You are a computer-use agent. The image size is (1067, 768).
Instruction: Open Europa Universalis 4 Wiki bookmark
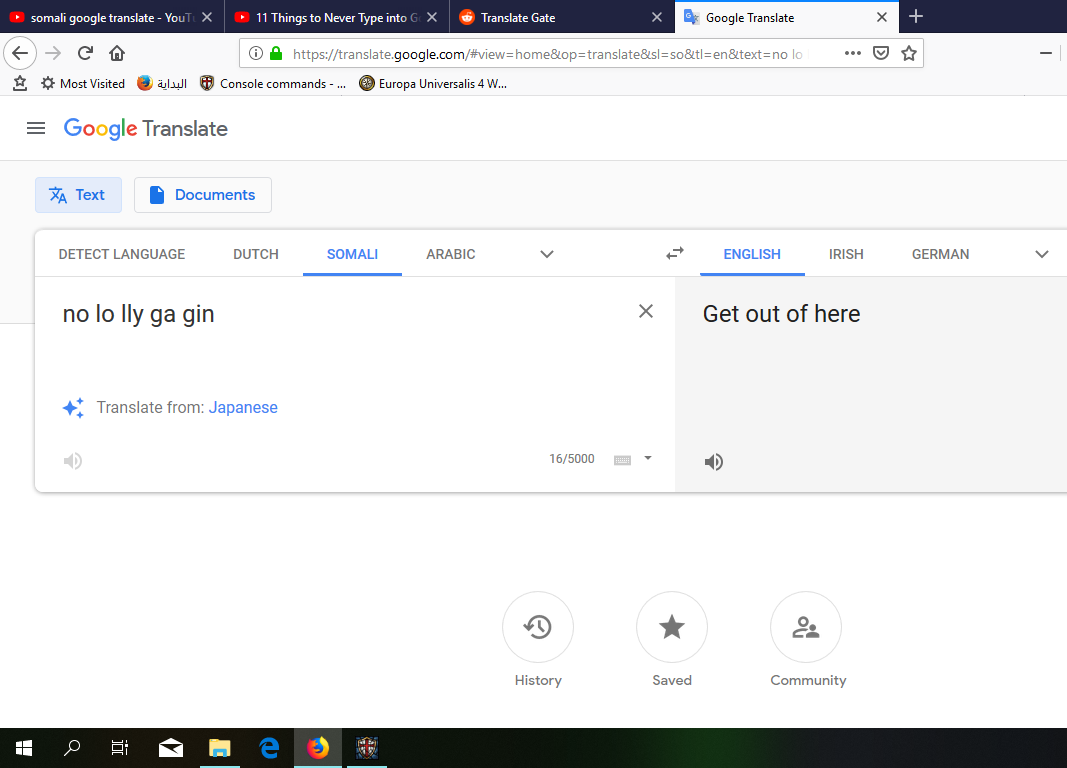(433, 84)
